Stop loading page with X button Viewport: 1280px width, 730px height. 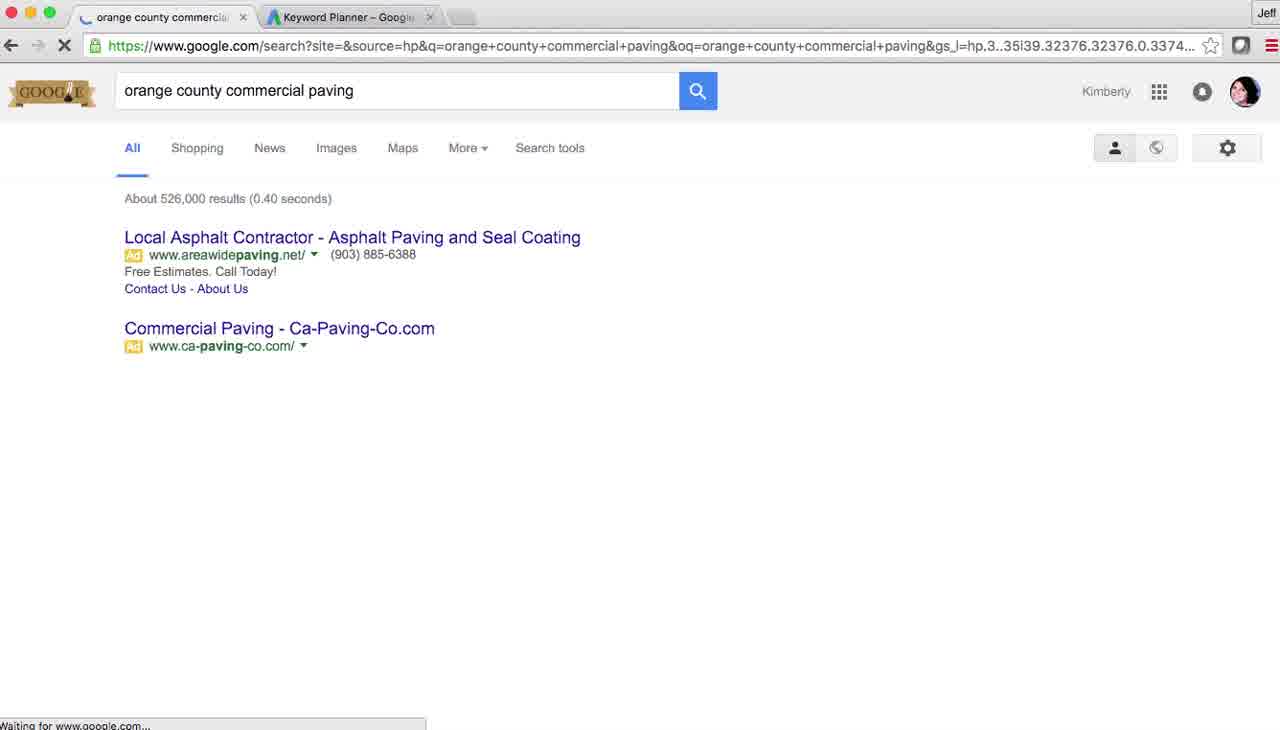pyautogui.click(x=63, y=45)
